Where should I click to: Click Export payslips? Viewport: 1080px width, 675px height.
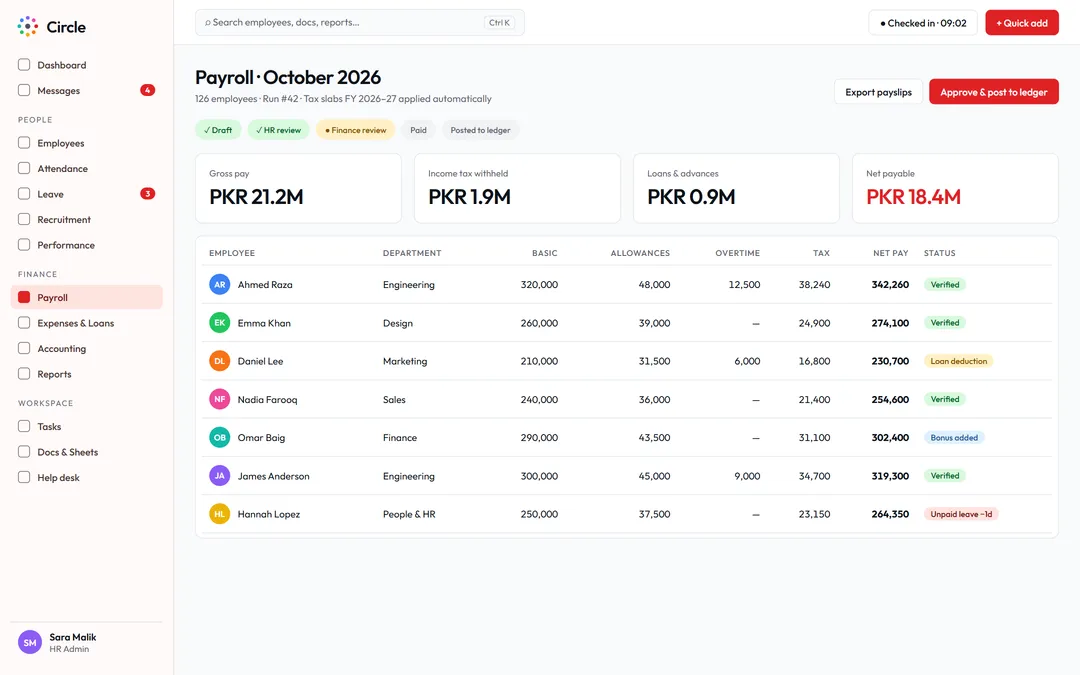tap(878, 92)
